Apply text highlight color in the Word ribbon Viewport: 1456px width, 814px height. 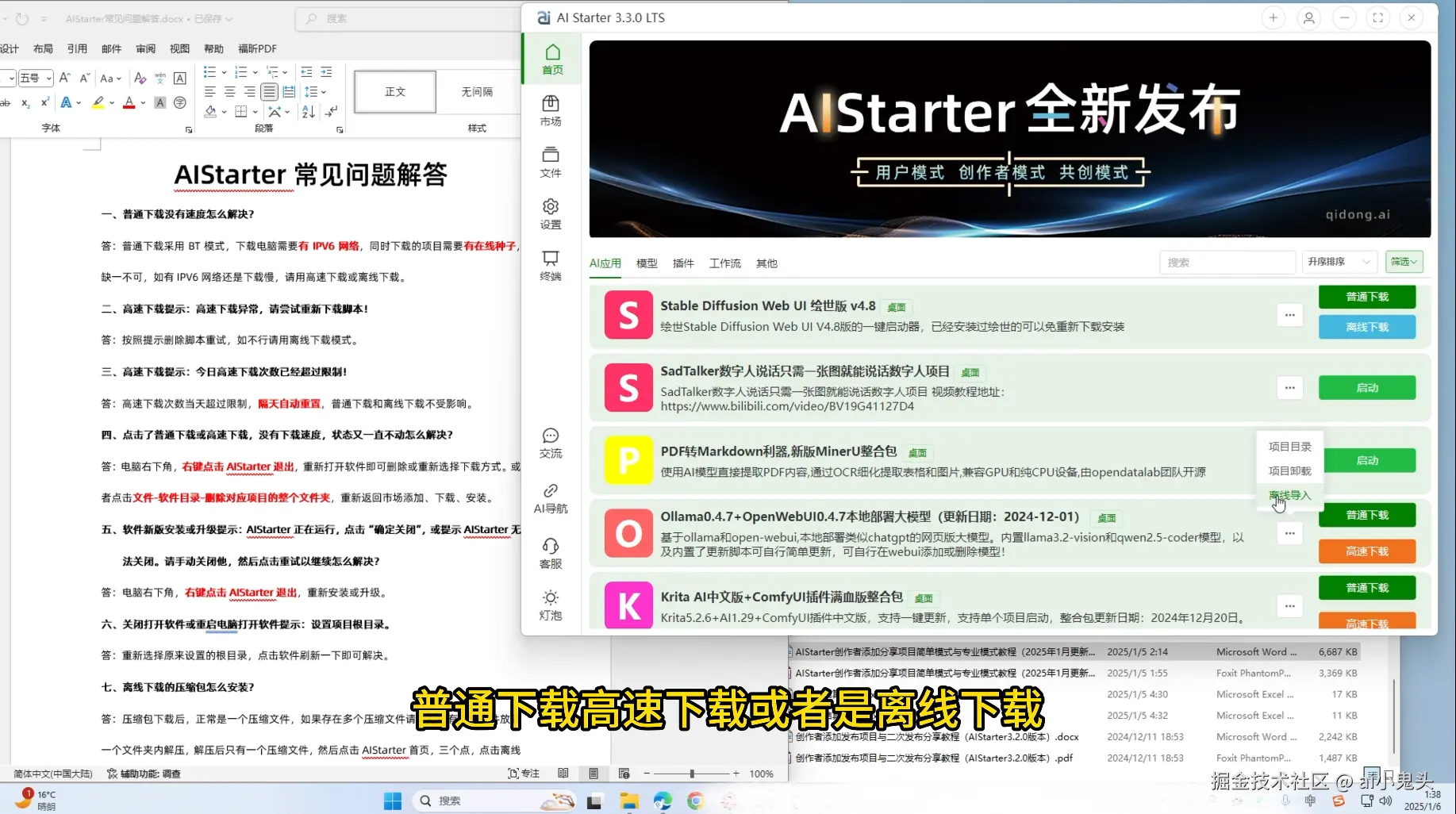point(97,102)
